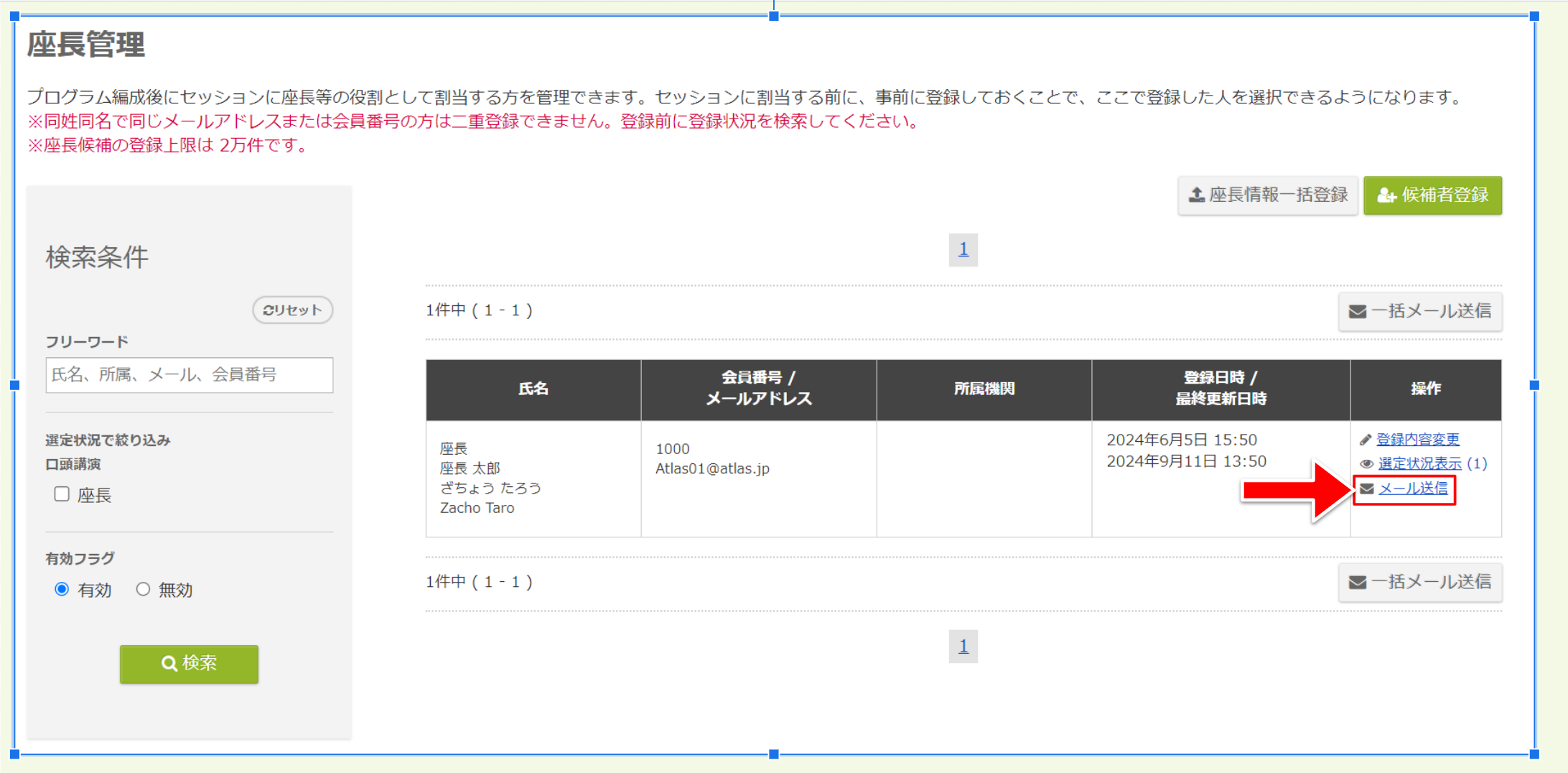Screen dimensions: 1568x773
Task: Click the フリーワード search input field
Action: coord(189,375)
